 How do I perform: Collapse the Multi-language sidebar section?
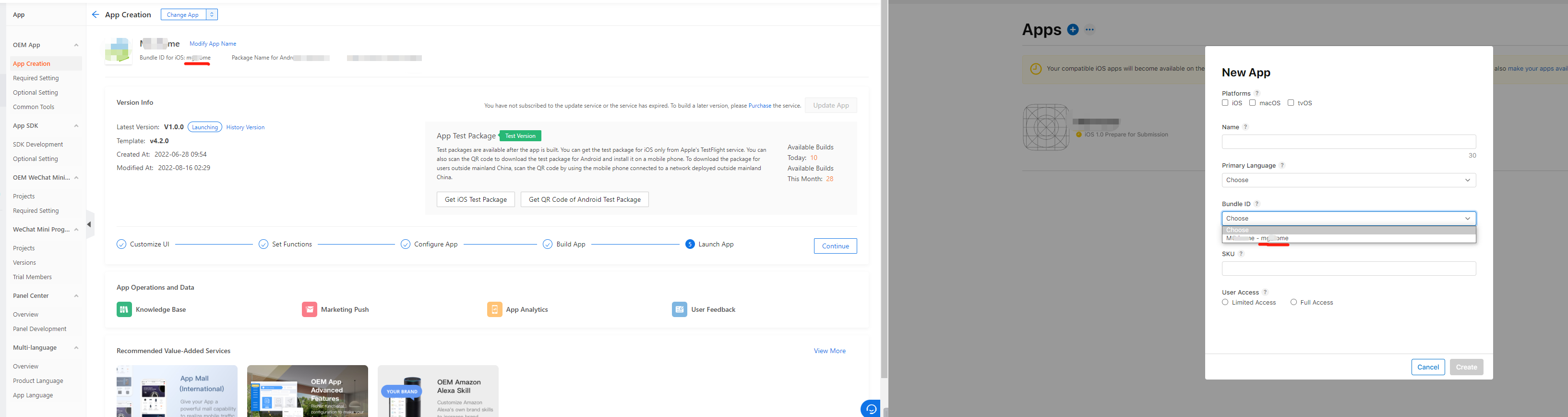click(76, 348)
